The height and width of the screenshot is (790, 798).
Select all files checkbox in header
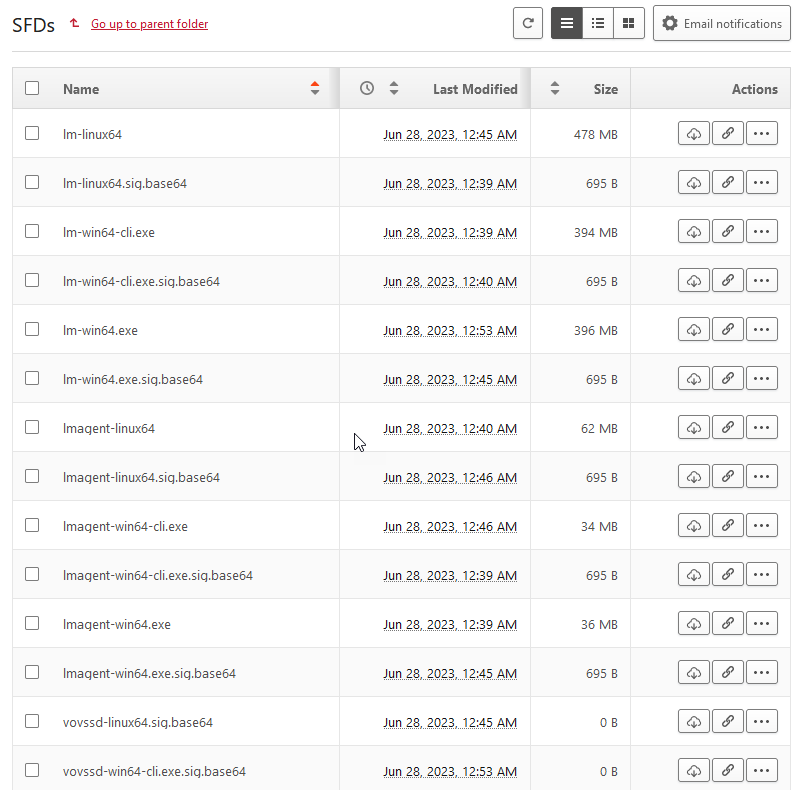(x=32, y=88)
